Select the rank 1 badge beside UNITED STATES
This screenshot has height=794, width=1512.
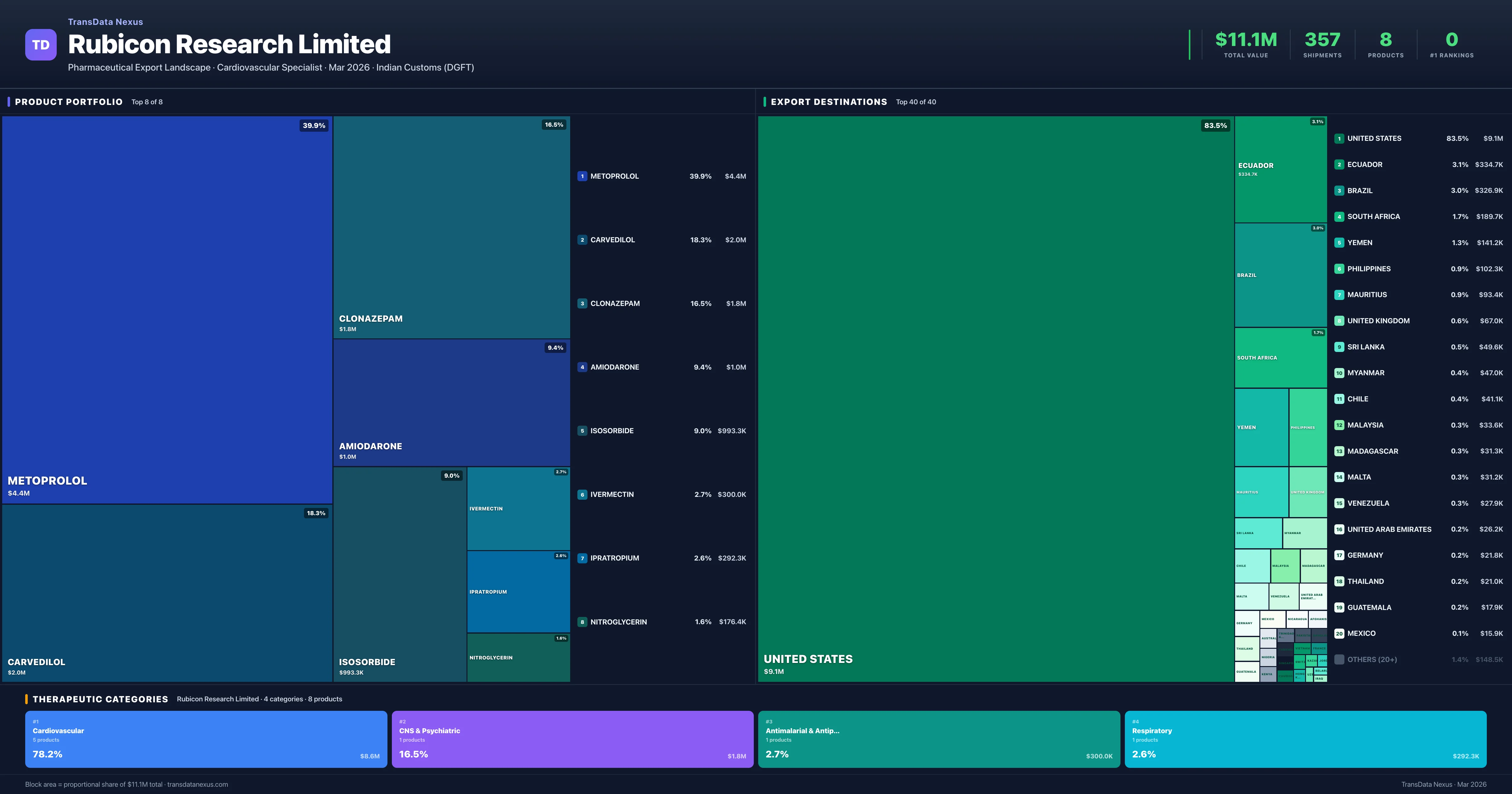point(1339,138)
